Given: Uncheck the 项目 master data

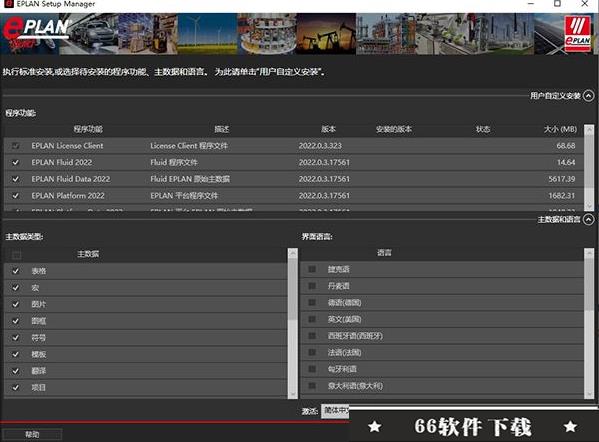Looking at the screenshot, I should 16,387.
